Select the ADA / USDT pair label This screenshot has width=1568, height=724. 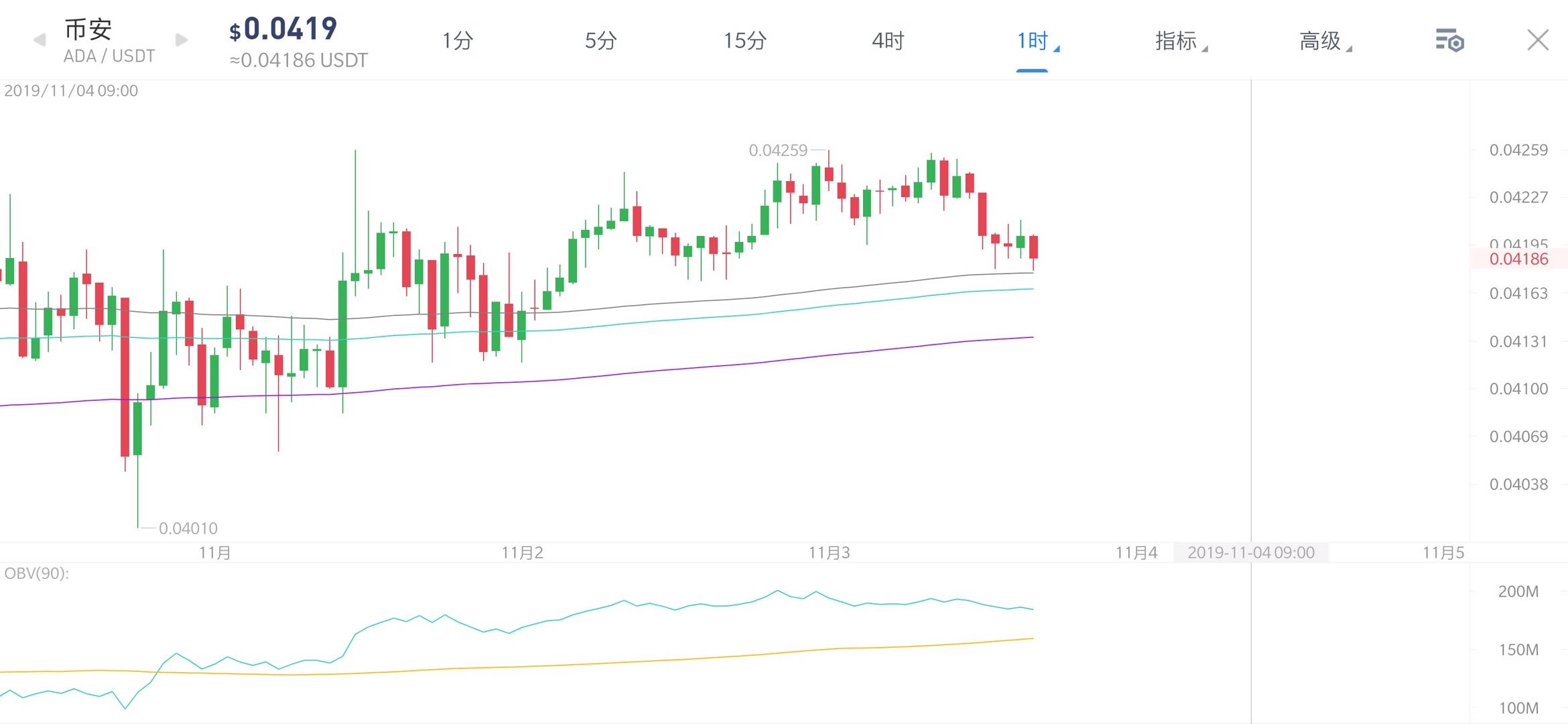point(109,56)
